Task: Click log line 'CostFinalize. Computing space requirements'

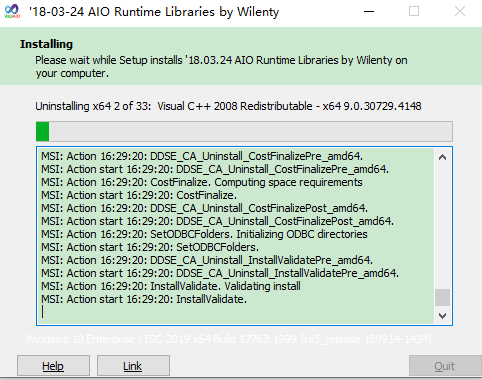Action: [202, 182]
